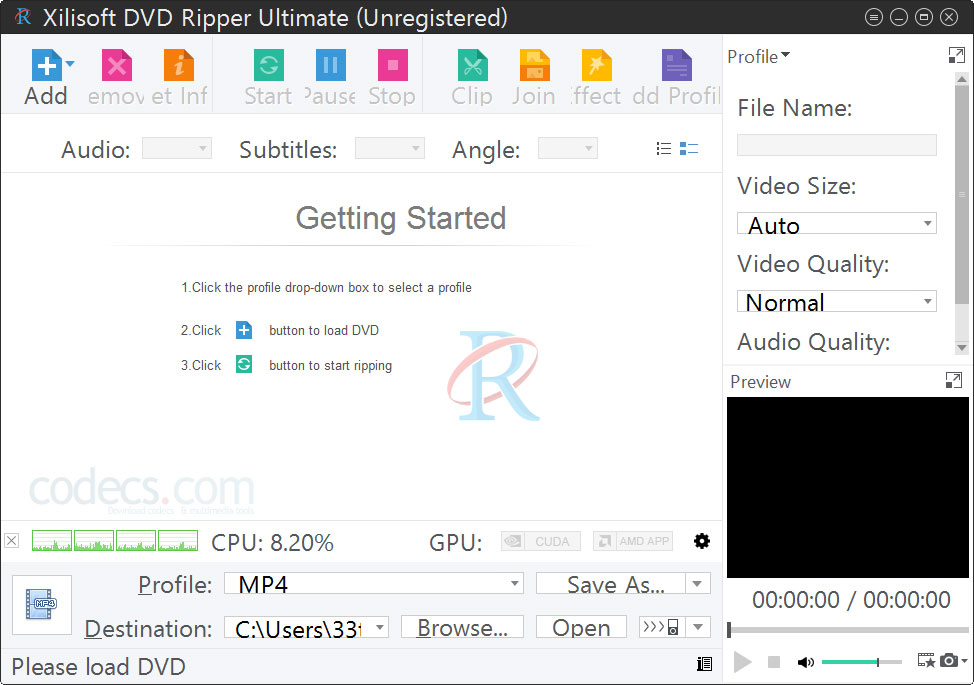Toggle AMD APP acceleration
This screenshot has width=974, height=685.
633,541
